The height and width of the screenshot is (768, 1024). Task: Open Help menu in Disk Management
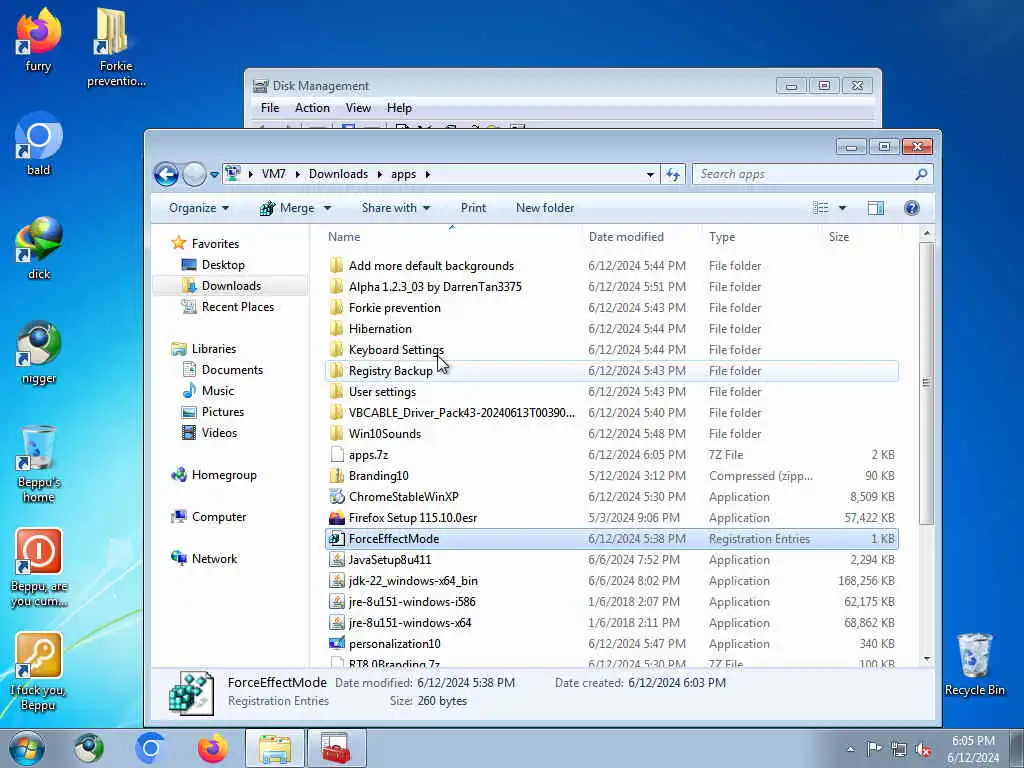click(399, 108)
